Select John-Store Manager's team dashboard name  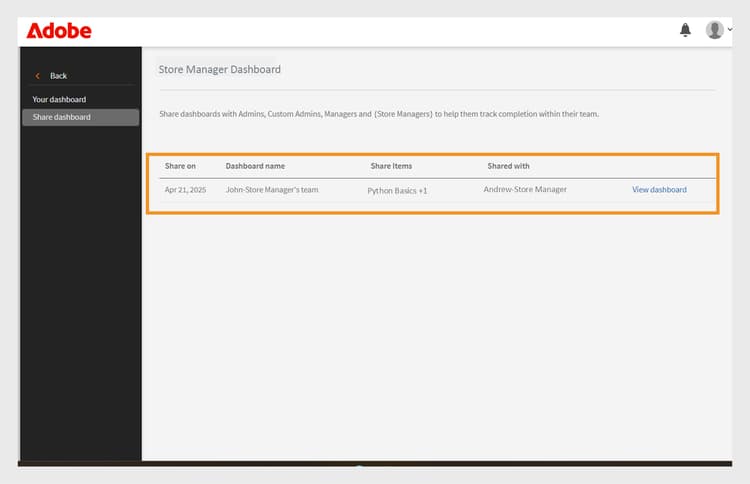point(272,190)
